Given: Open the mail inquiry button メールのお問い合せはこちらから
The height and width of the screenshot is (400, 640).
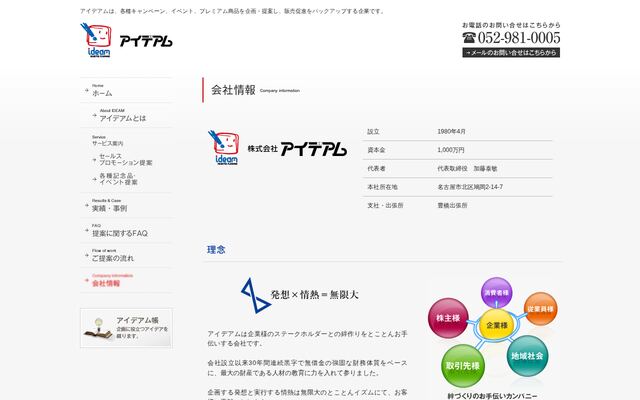Looking at the screenshot, I should [511, 52].
